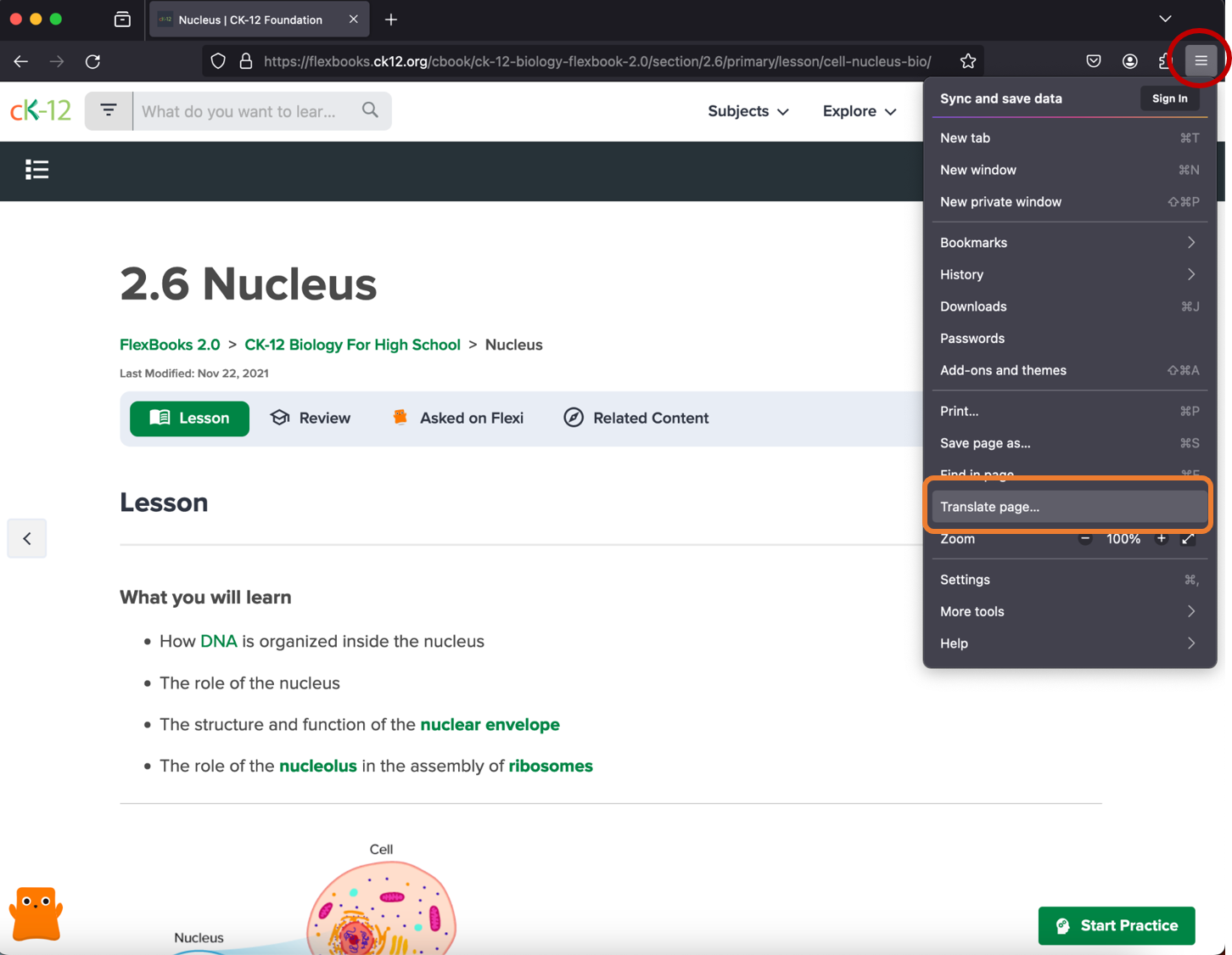
Task: Open CK-12 Biology For High School link
Action: click(x=352, y=345)
